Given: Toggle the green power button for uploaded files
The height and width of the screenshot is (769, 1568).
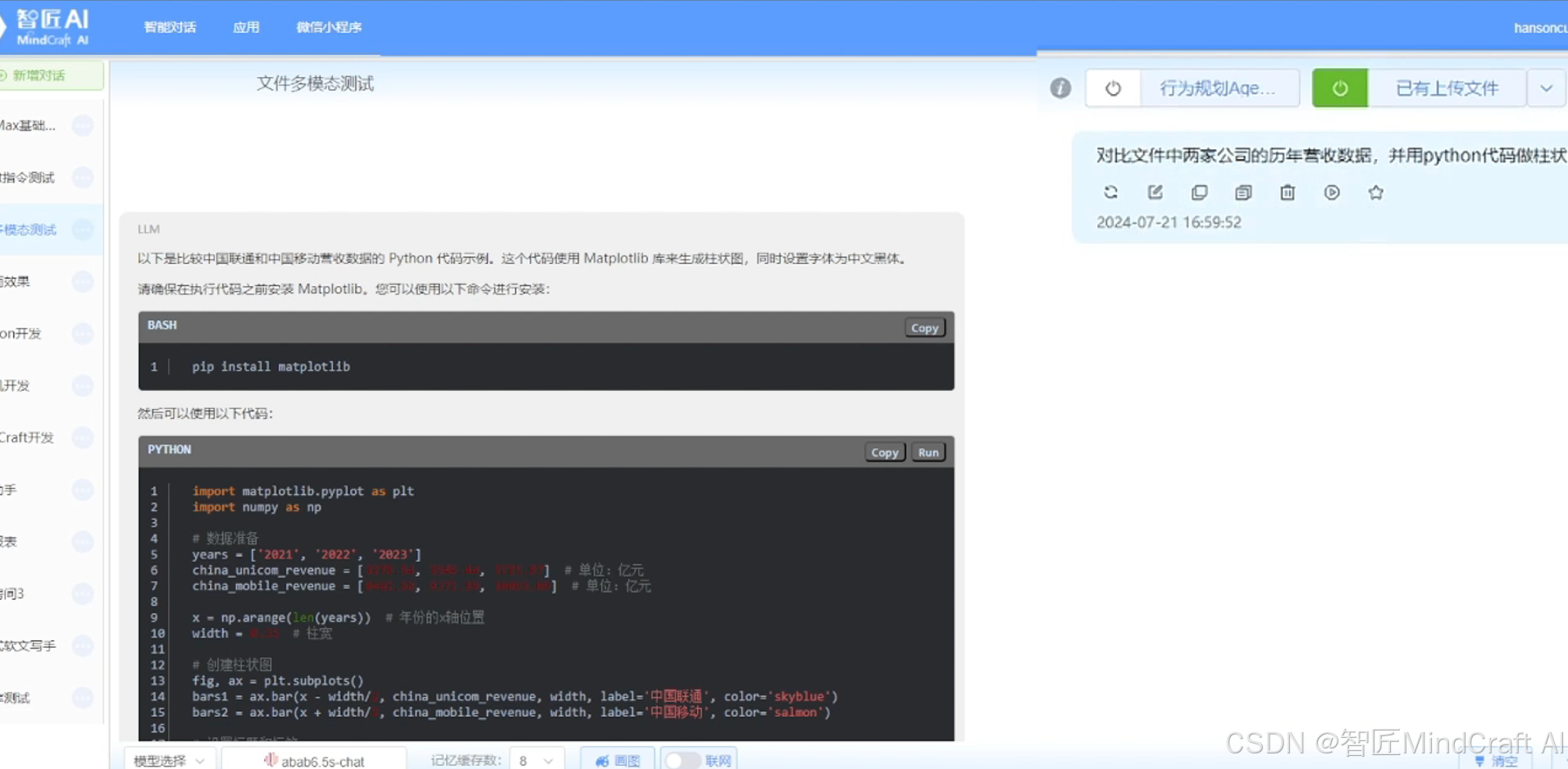Looking at the screenshot, I should pyautogui.click(x=1340, y=88).
